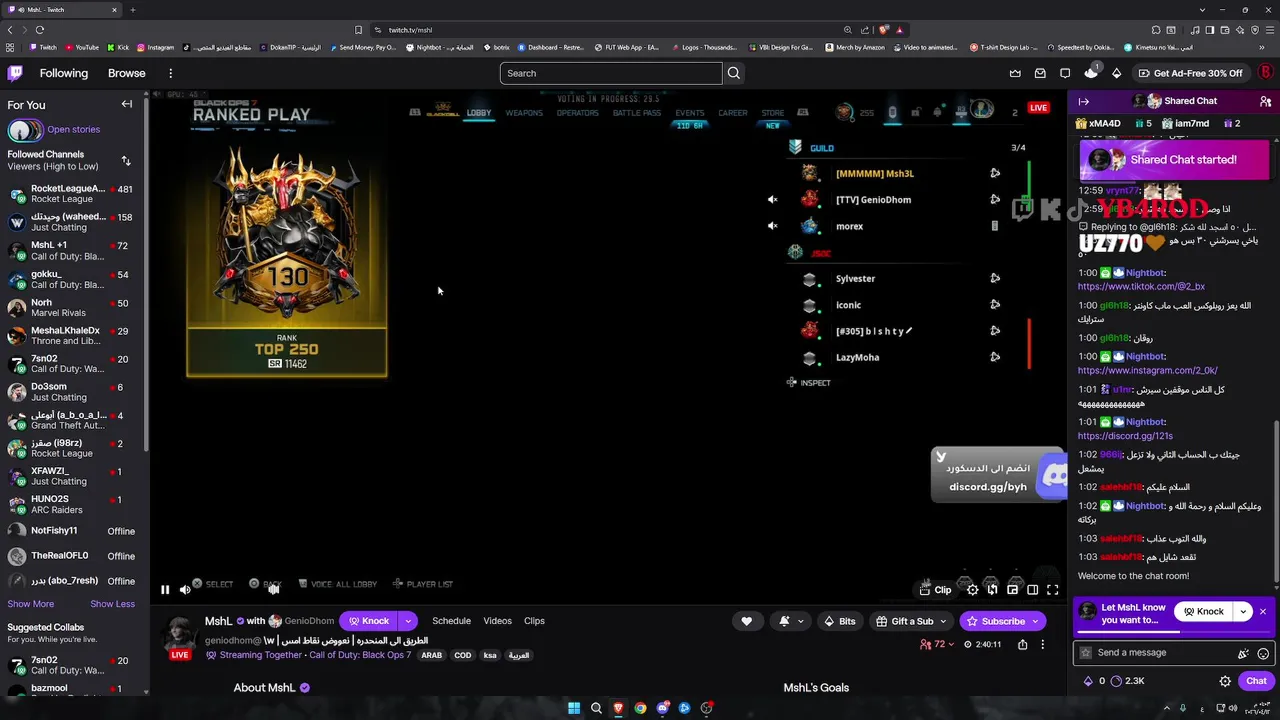This screenshot has width=1280, height=720.
Task: Click the Twitch Search box
Action: coord(611,73)
